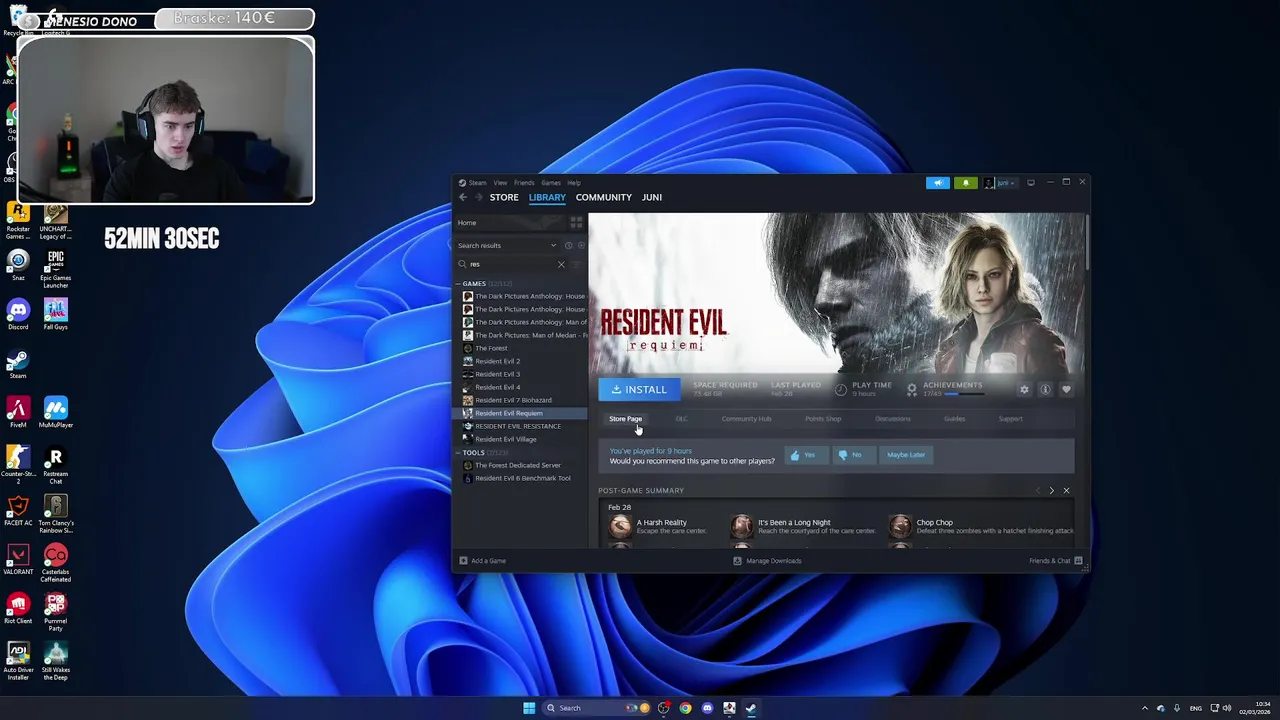The width and height of the screenshot is (1280, 720).
Task: Open Manage Downloads
Action: point(767,561)
